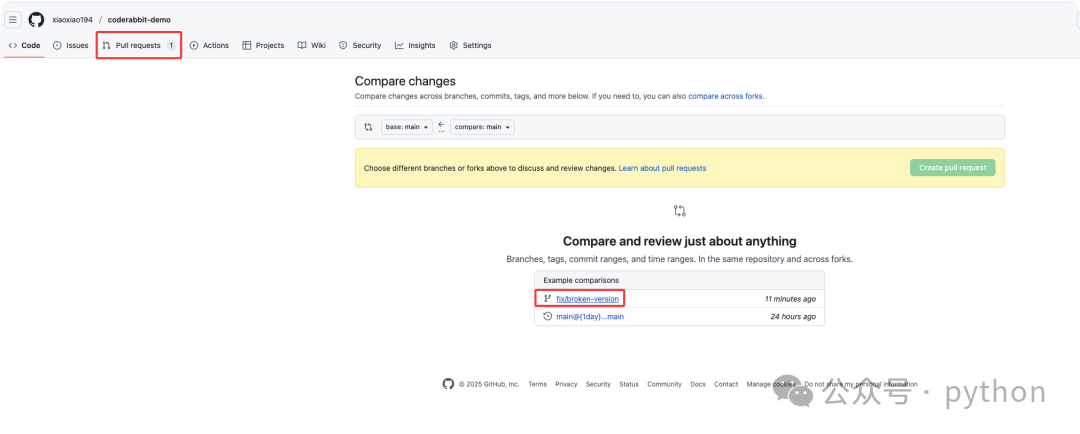Open the Actions tab

(x=209, y=45)
